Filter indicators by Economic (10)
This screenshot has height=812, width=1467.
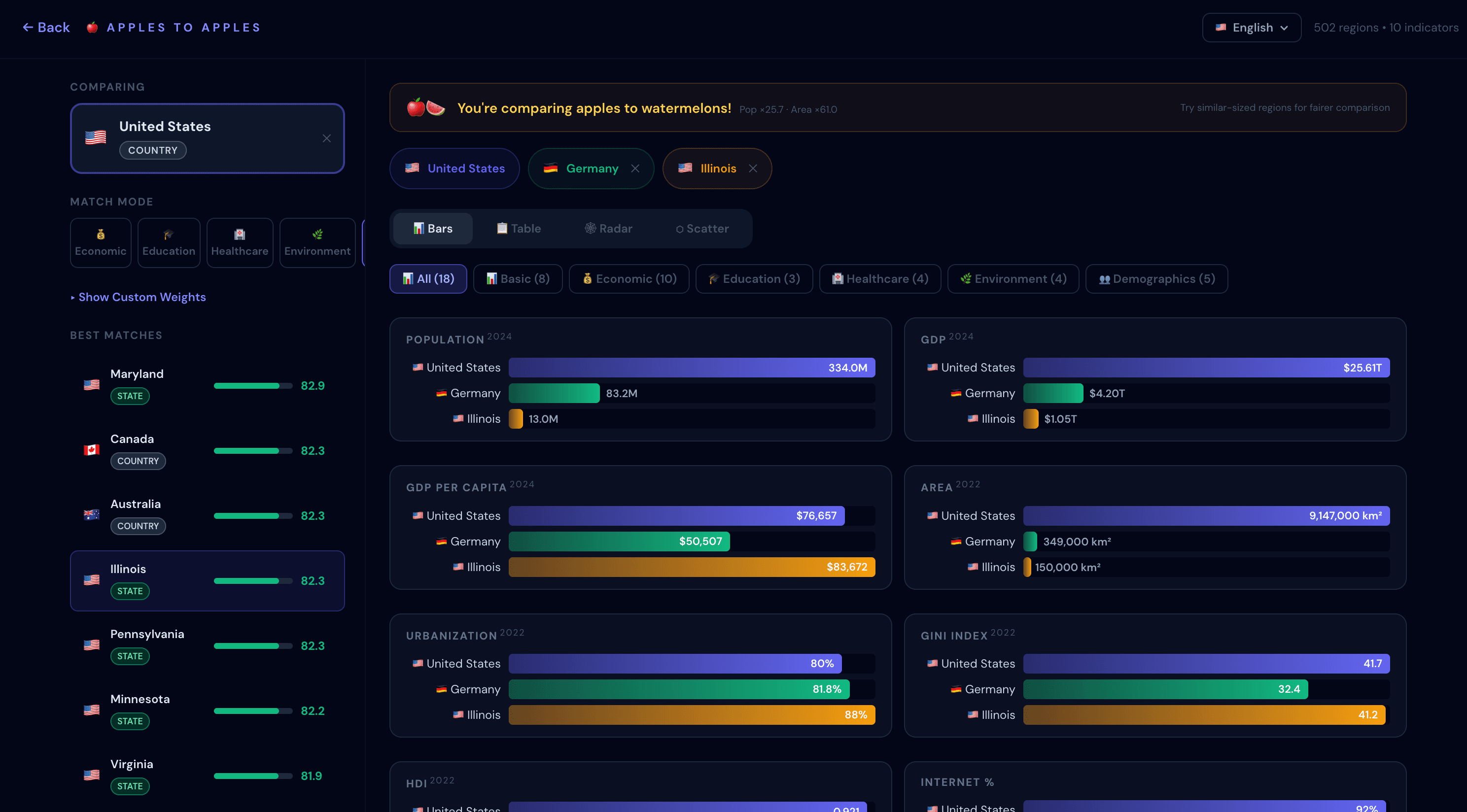pos(629,279)
